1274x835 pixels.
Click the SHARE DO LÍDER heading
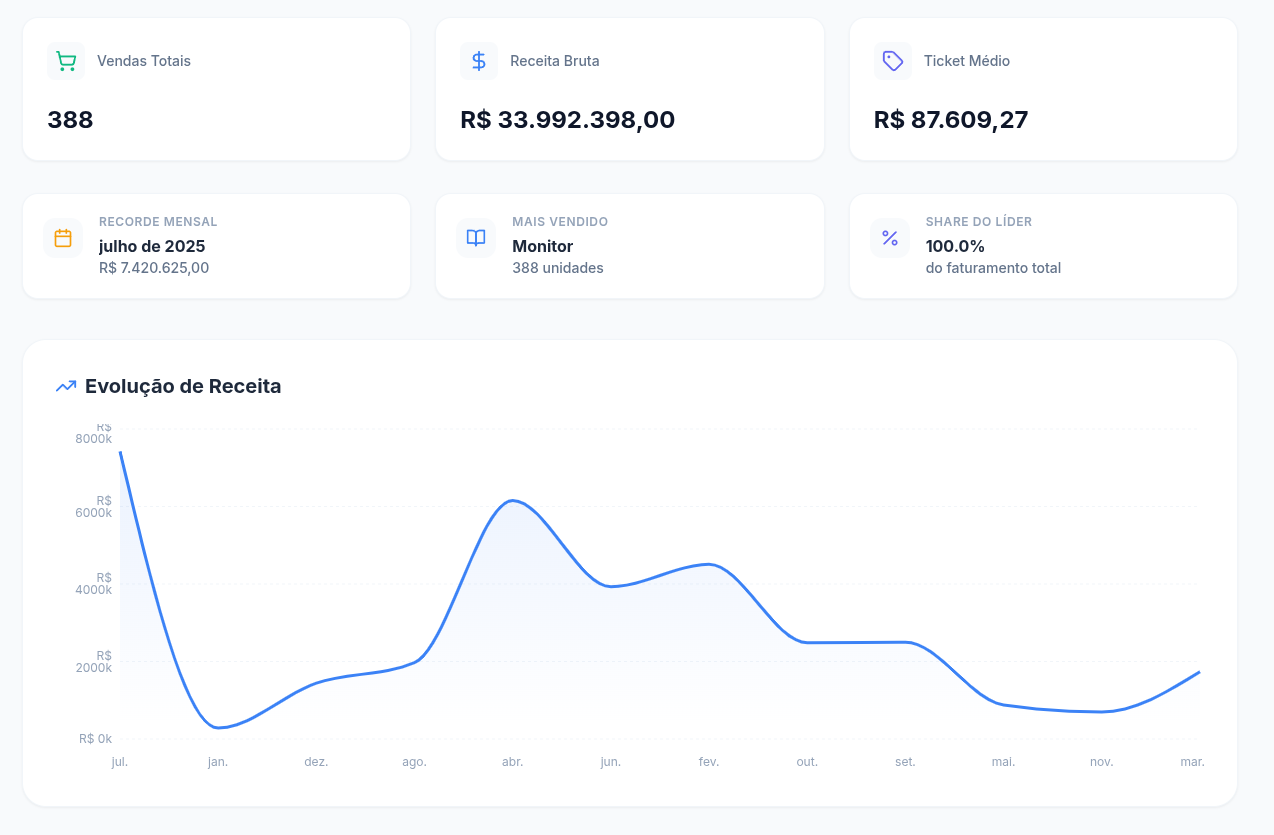tap(979, 222)
